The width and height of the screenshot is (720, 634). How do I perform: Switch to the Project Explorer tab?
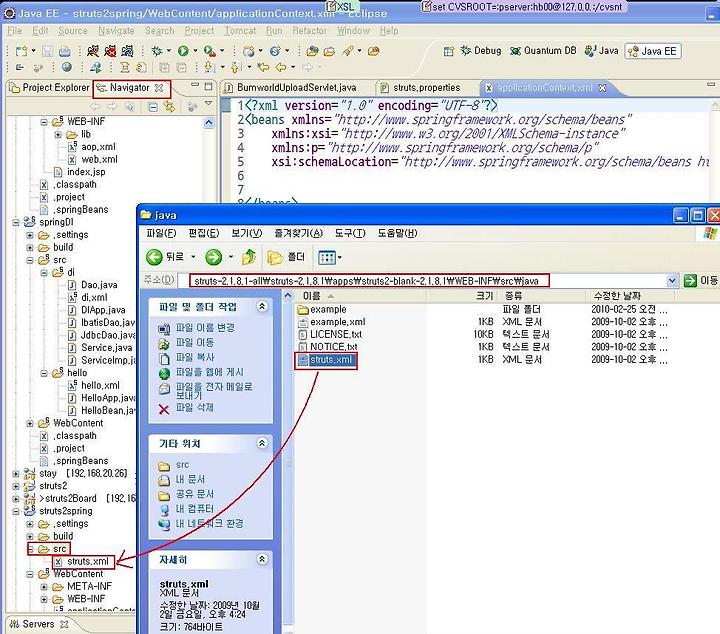coord(50,88)
